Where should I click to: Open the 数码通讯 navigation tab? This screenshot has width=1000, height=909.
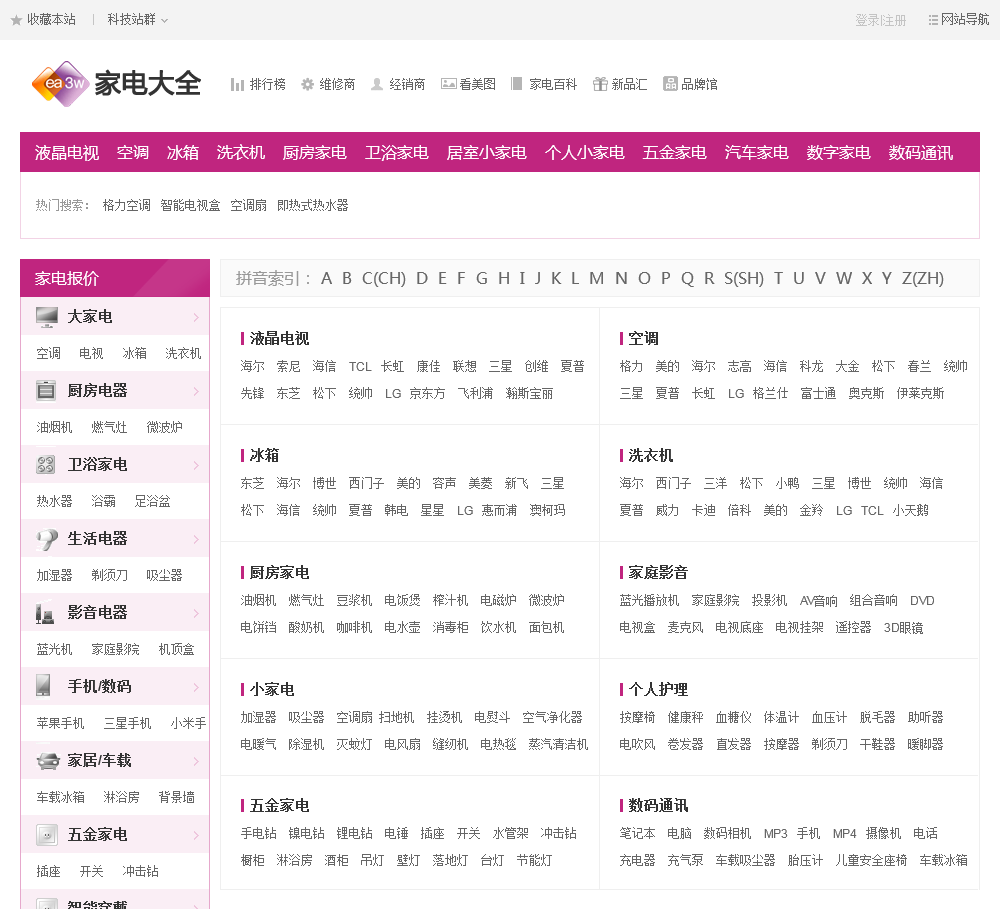click(x=920, y=152)
